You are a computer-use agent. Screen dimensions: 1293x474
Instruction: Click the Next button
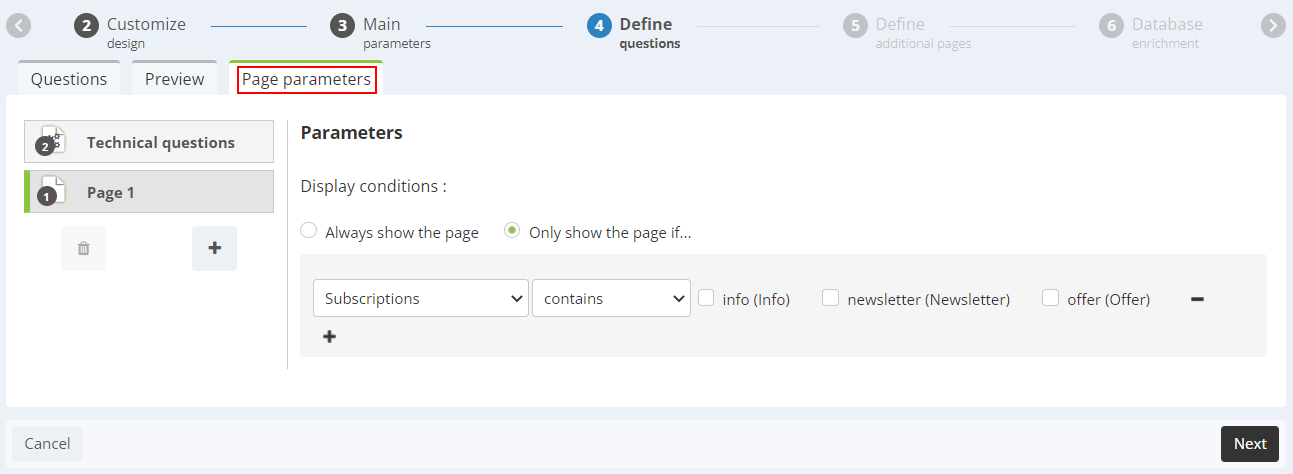coord(1250,444)
